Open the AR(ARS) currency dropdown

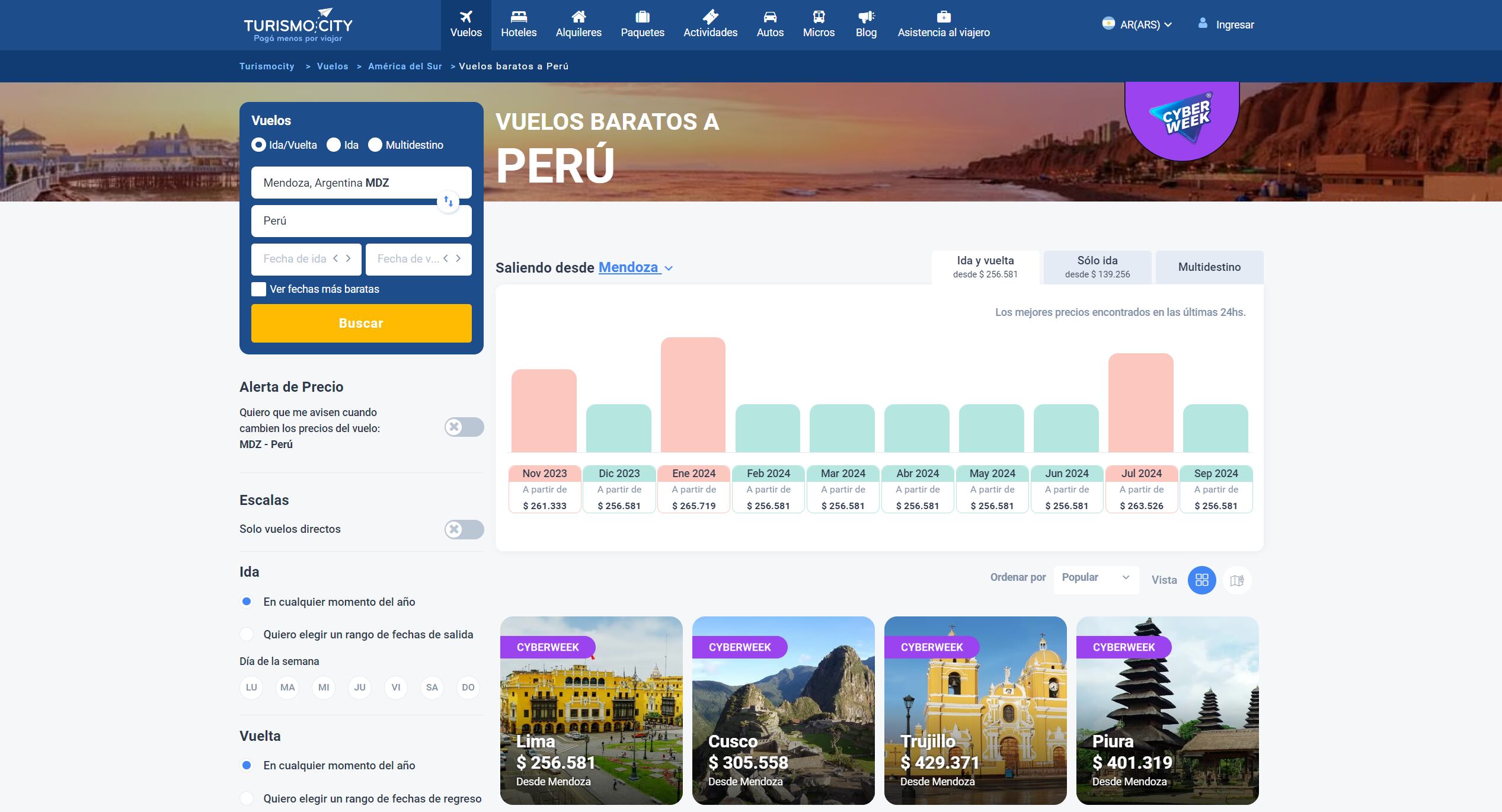click(x=1137, y=24)
